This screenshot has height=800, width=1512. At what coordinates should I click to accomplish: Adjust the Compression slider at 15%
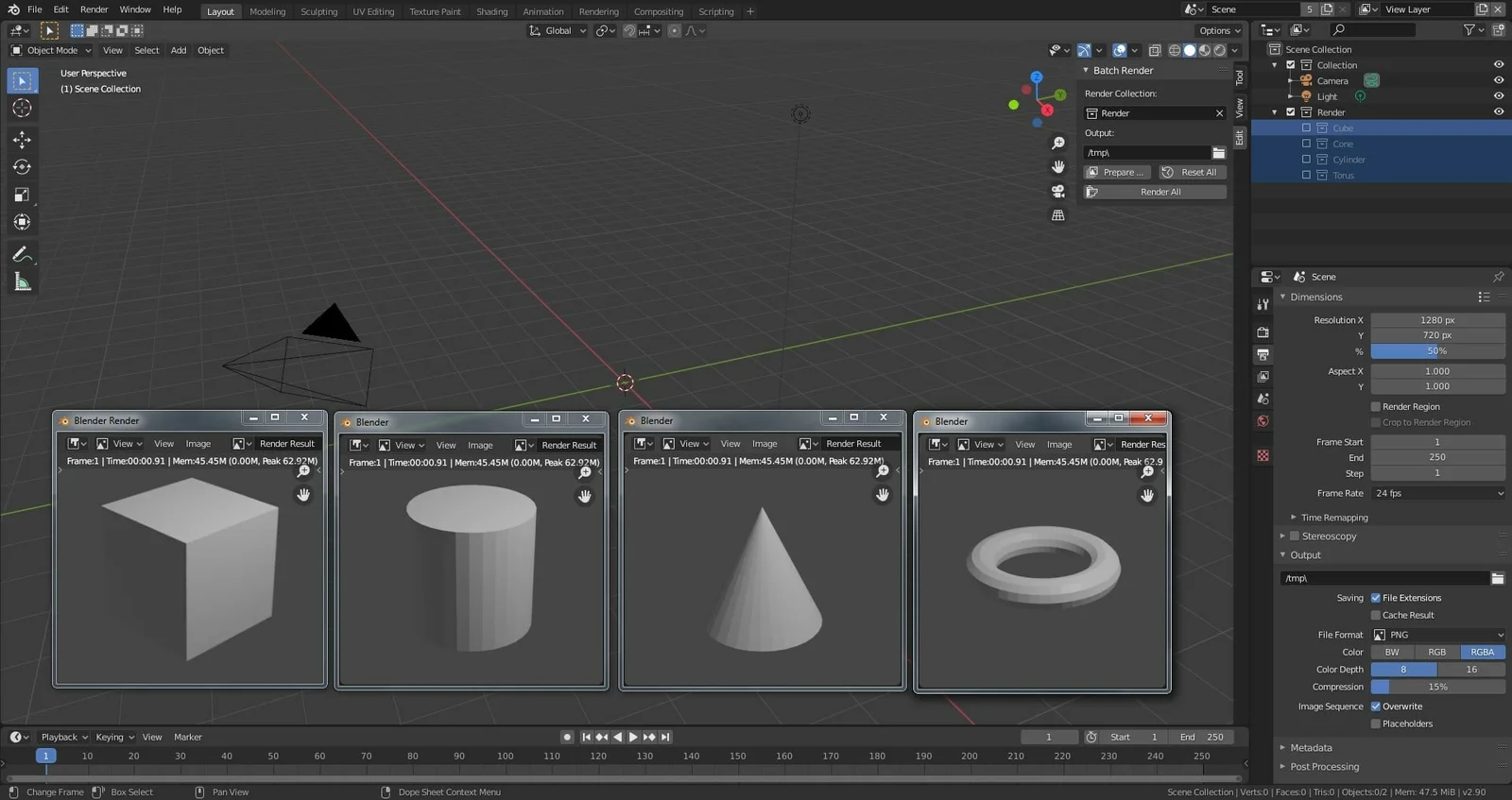[1437, 687]
